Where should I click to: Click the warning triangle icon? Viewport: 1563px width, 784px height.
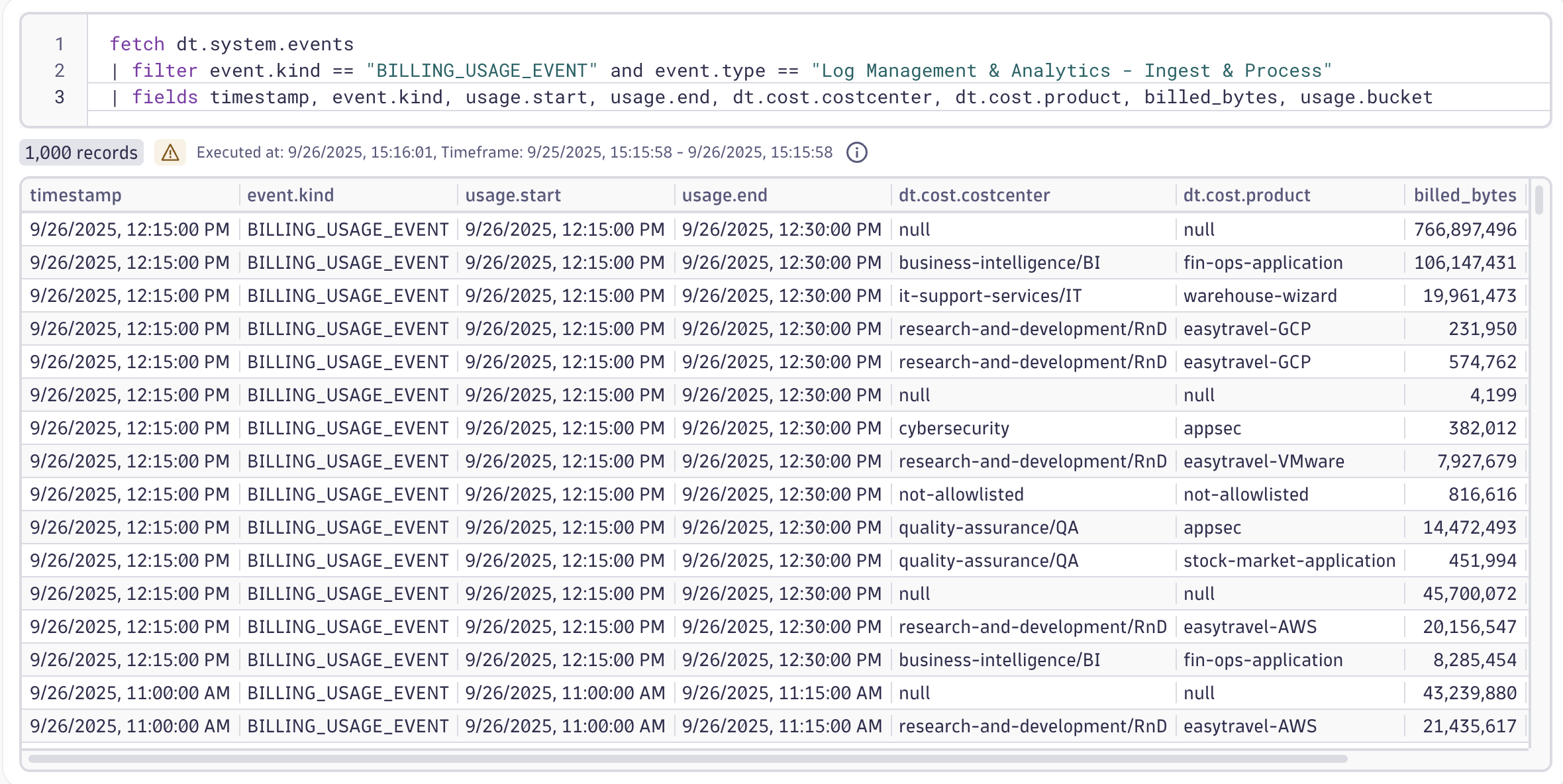coord(170,153)
